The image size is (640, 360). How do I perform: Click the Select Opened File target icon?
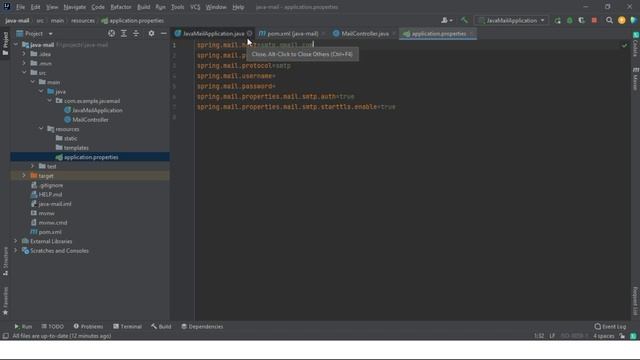[111, 33]
